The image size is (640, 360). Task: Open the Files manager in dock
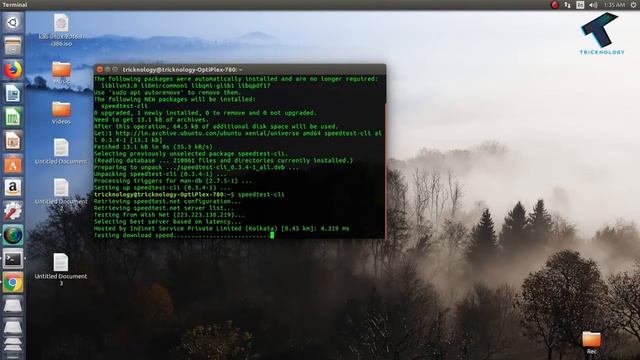pos(13,46)
